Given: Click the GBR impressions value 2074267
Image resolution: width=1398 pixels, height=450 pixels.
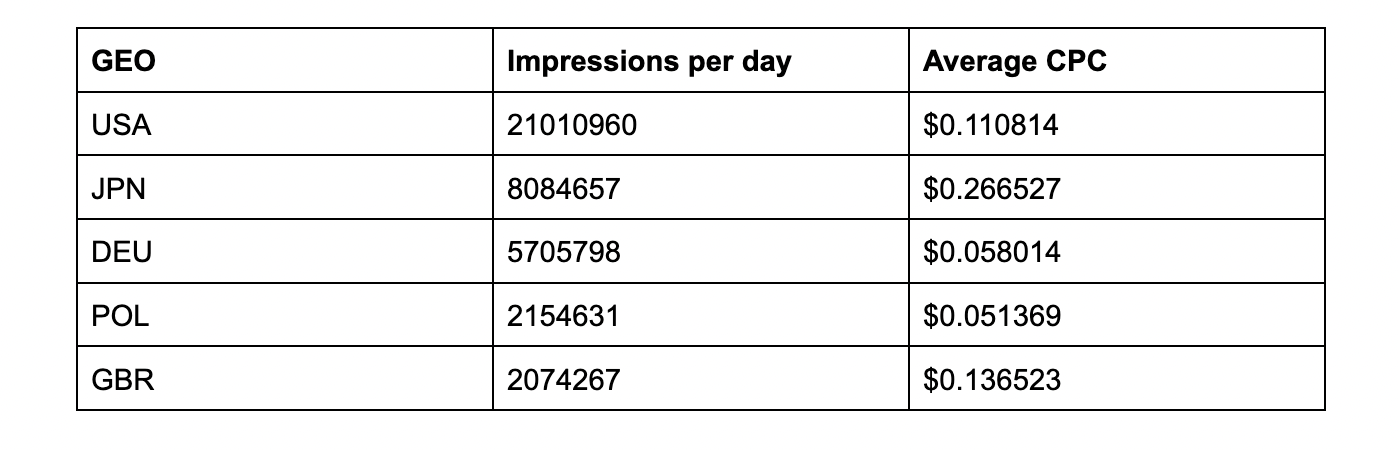Looking at the screenshot, I should point(564,380).
